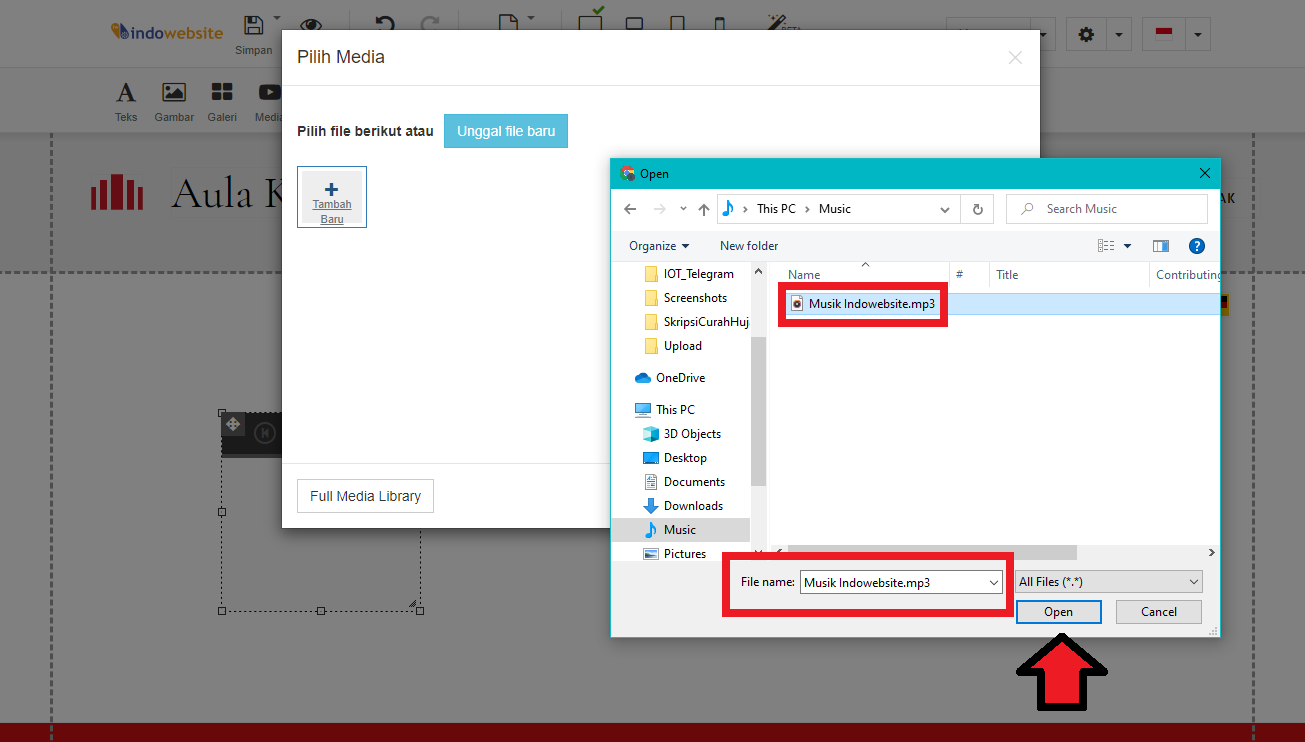This screenshot has width=1305, height=742.
Task: Expand the Organize menu
Action: point(659,246)
